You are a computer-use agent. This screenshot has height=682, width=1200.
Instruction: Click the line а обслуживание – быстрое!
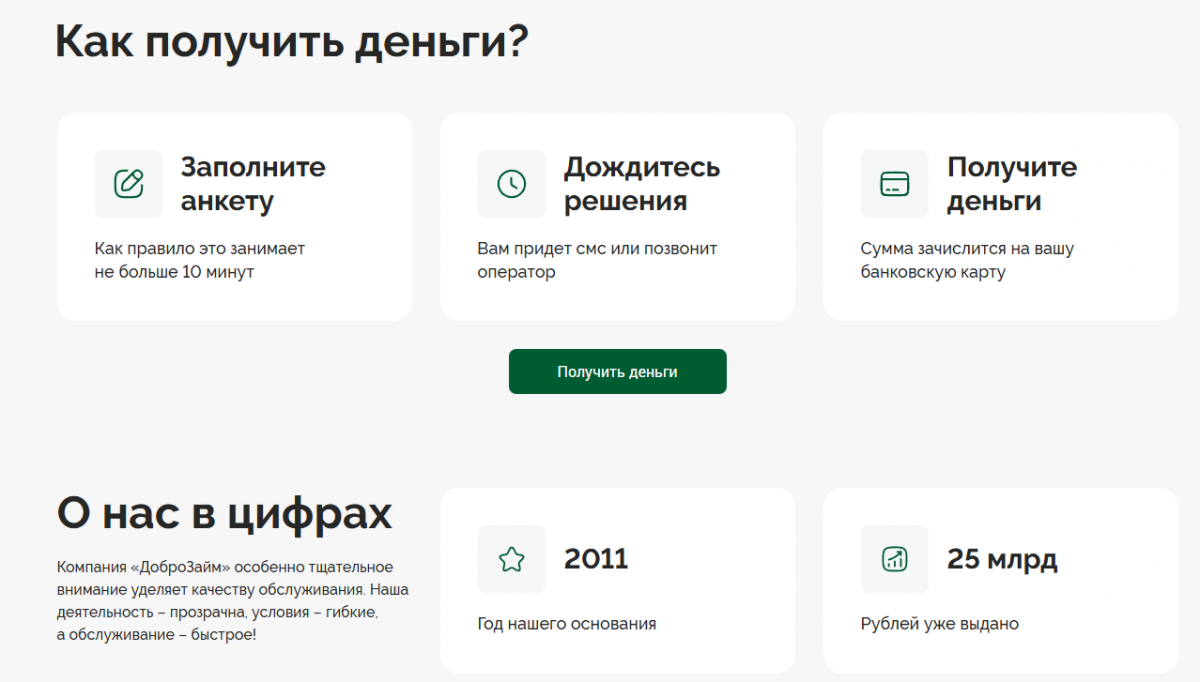tap(156, 634)
